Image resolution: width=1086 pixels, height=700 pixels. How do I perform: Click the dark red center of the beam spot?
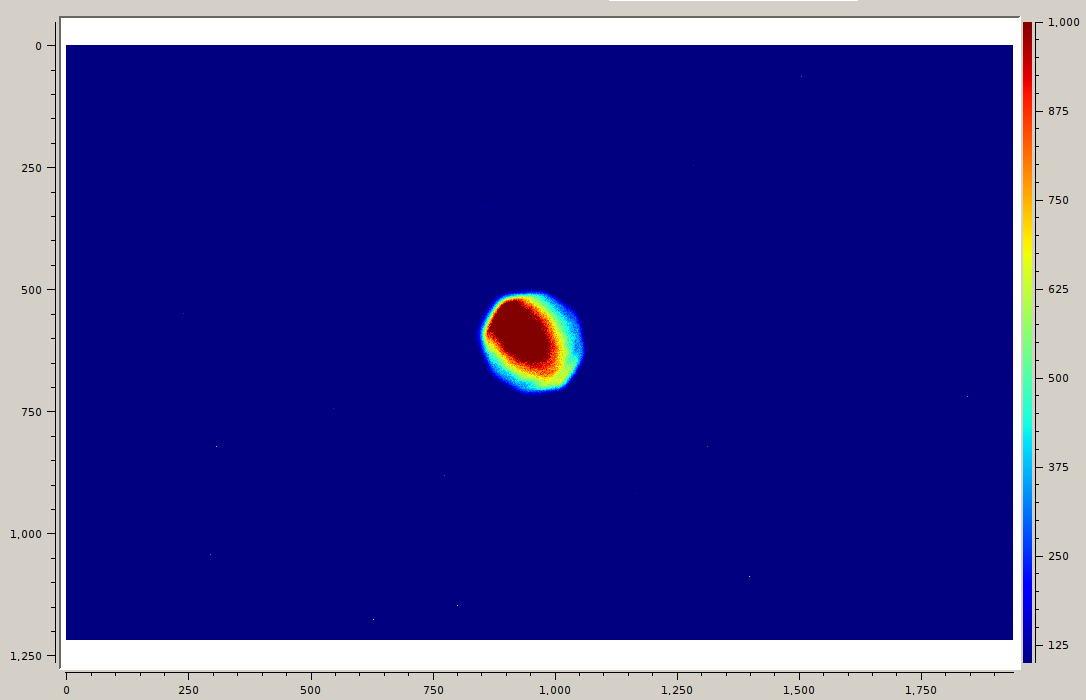coord(521,334)
